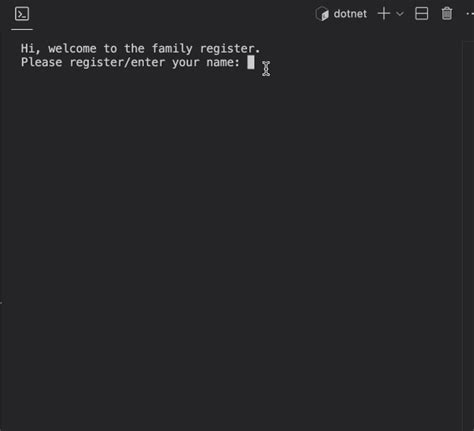
Task: Split the terminal panel
Action: pos(422,14)
